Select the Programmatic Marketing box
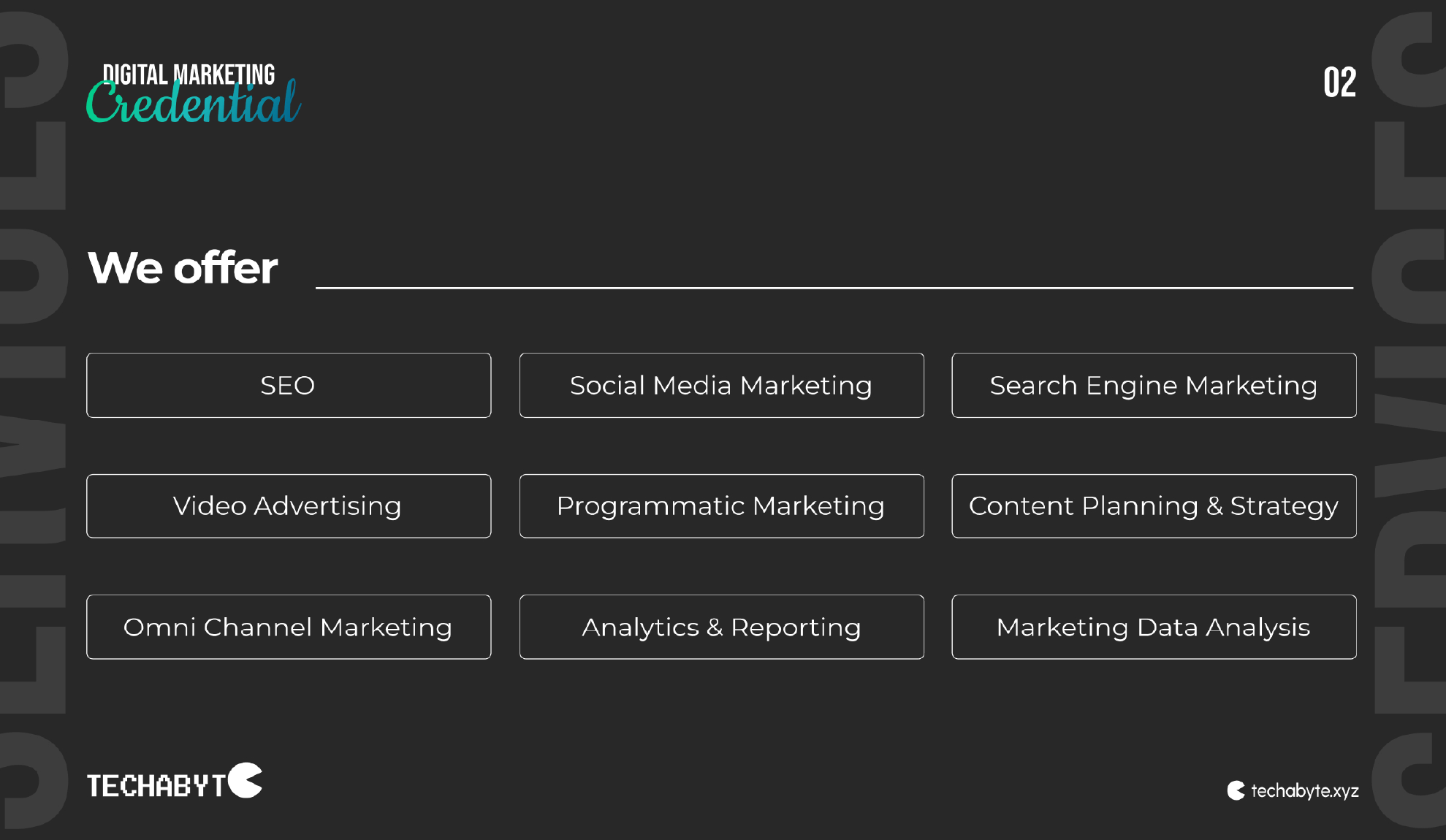Image resolution: width=1446 pixels, height=840 pixels. 721,506
